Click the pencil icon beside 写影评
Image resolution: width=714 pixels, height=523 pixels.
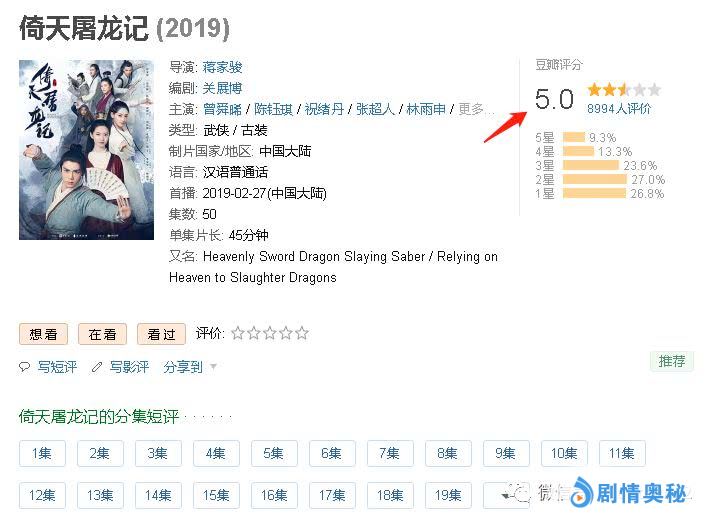point(97,367)
